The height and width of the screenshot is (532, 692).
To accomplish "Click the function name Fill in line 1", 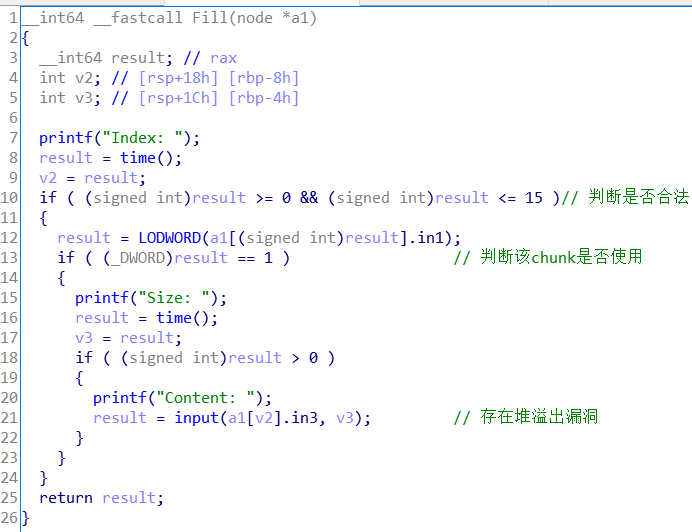I will pos(210,18).
